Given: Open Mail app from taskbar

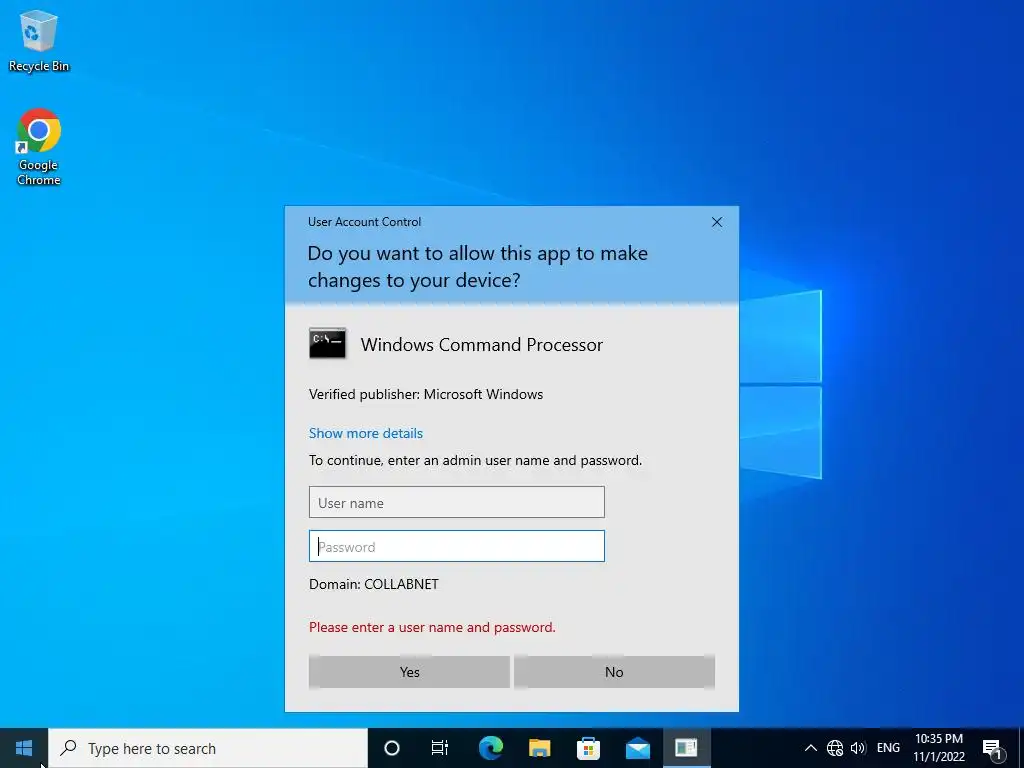Looking at the screenshot, I should [x=637, y=748].
